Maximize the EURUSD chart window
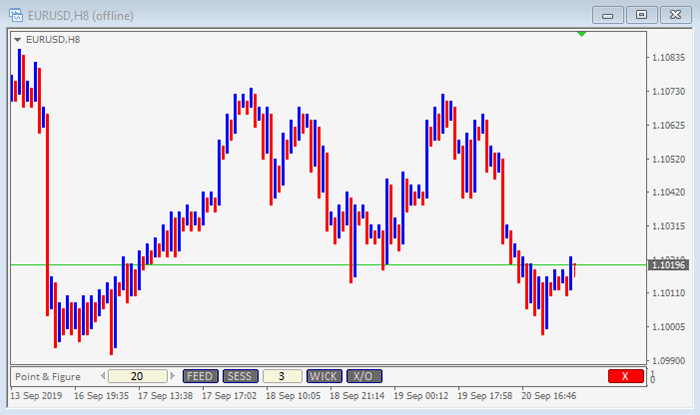The width and height of the screenshot is (700, 415). tap(641, 15)
